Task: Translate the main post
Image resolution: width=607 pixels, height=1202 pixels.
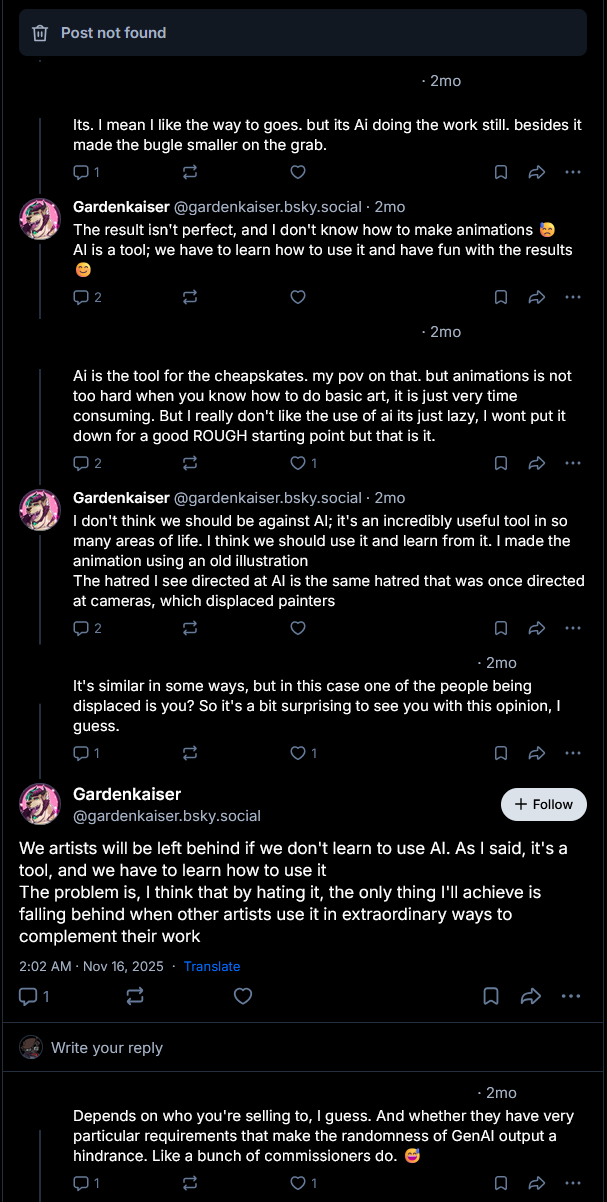Action: pos(212,966)
